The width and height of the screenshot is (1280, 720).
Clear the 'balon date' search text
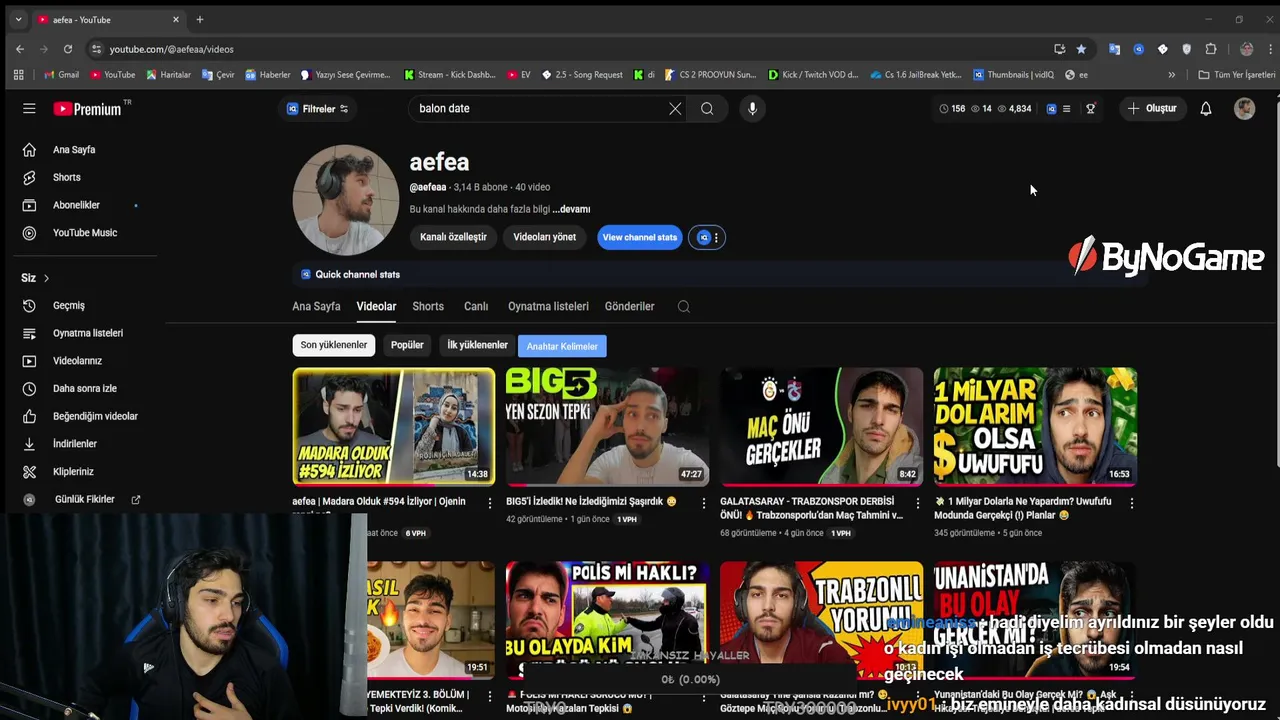(675, 108)
